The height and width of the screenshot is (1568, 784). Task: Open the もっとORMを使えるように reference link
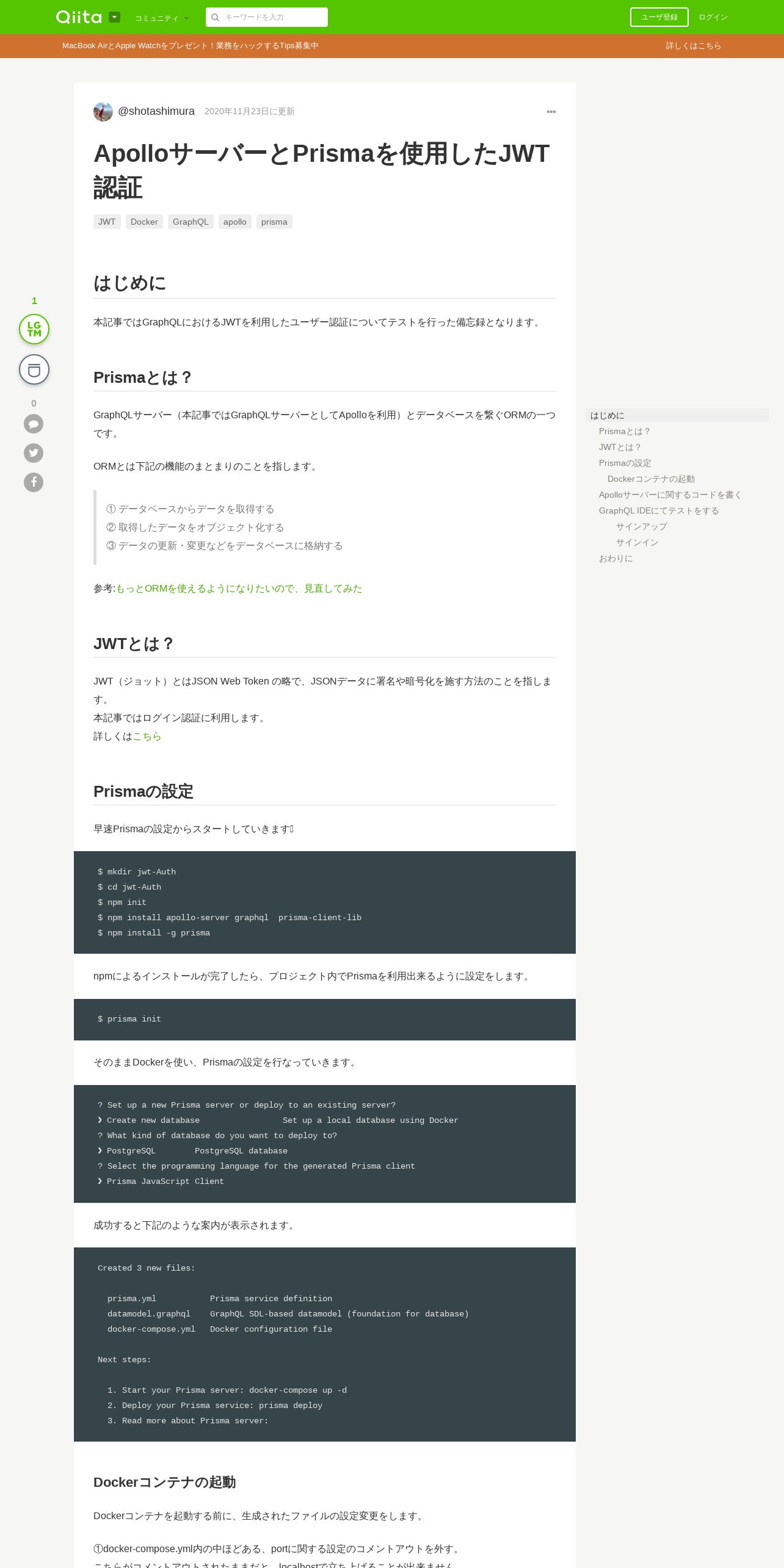coord(239,589)
